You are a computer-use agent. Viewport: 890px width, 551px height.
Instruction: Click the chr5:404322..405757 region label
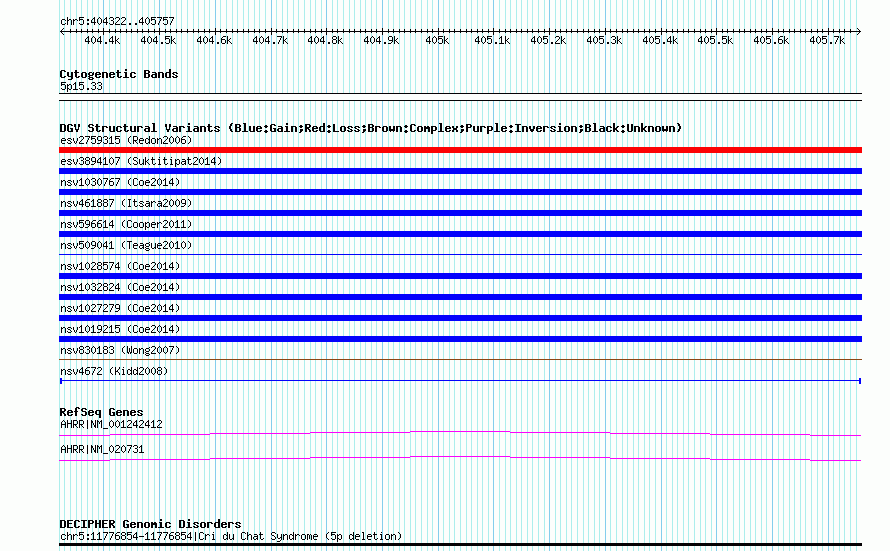pos(117,21)
